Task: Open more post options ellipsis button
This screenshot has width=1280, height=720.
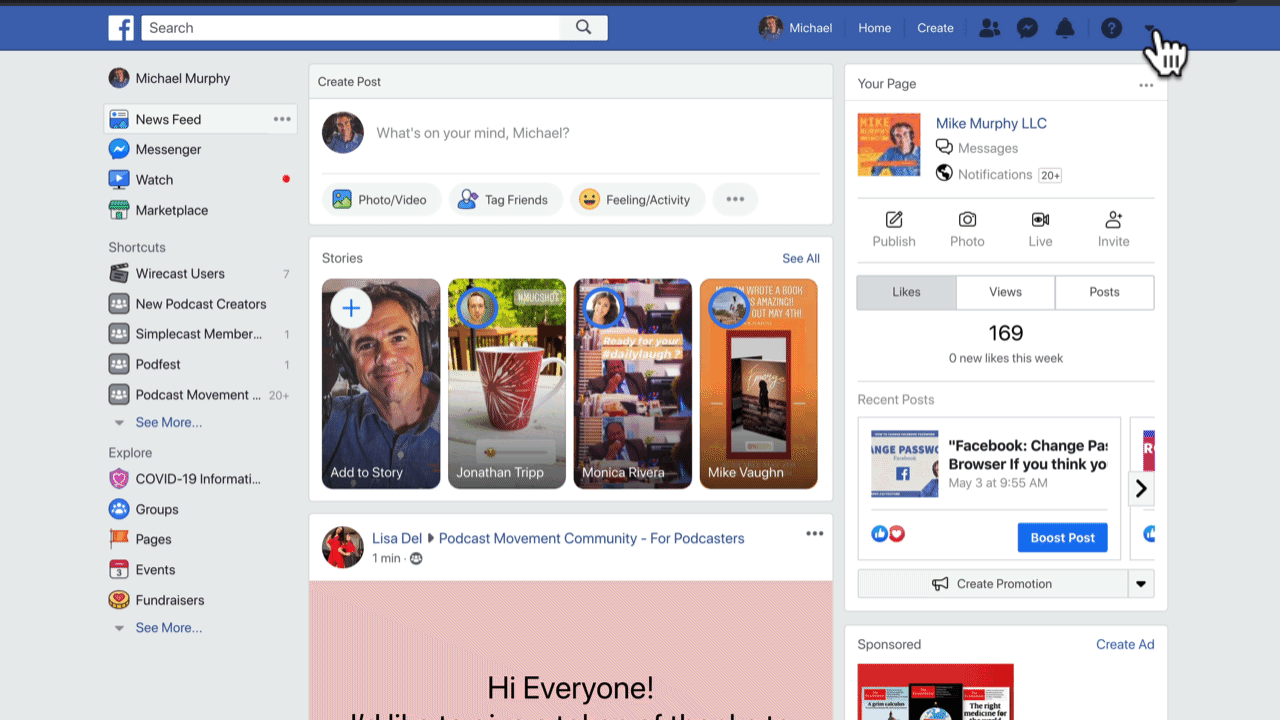Action: [x=735, y=200]
